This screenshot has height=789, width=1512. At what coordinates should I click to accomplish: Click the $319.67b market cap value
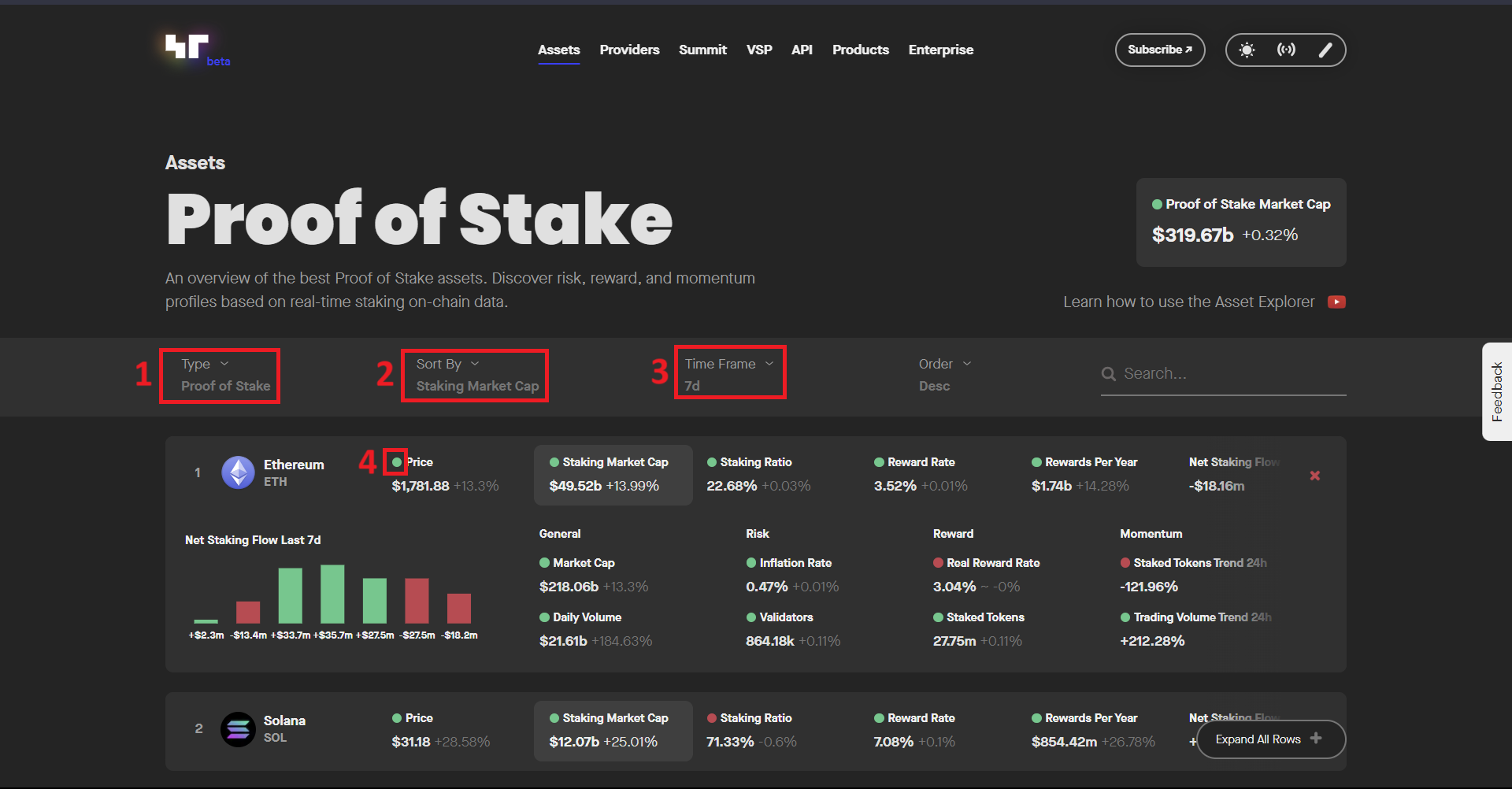tap(1192, 235)
